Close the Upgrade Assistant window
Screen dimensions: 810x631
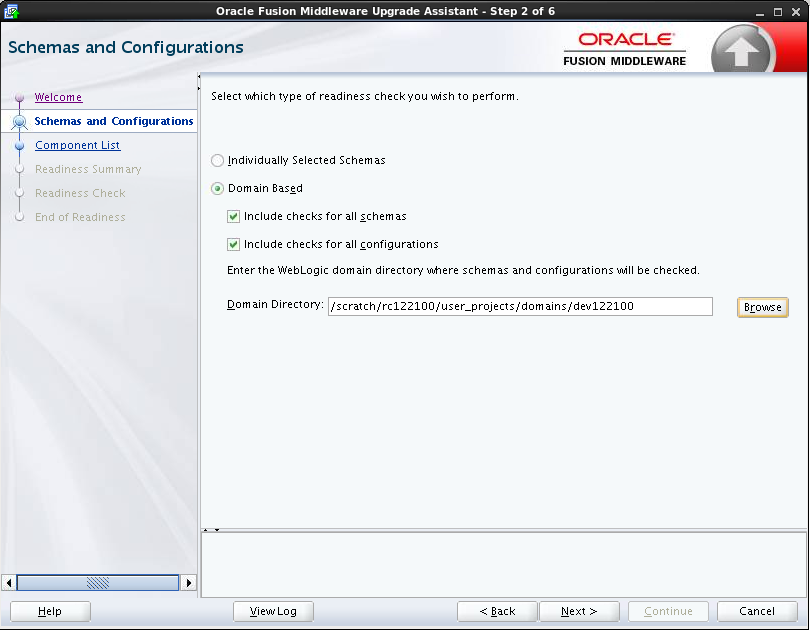point(796,12)
